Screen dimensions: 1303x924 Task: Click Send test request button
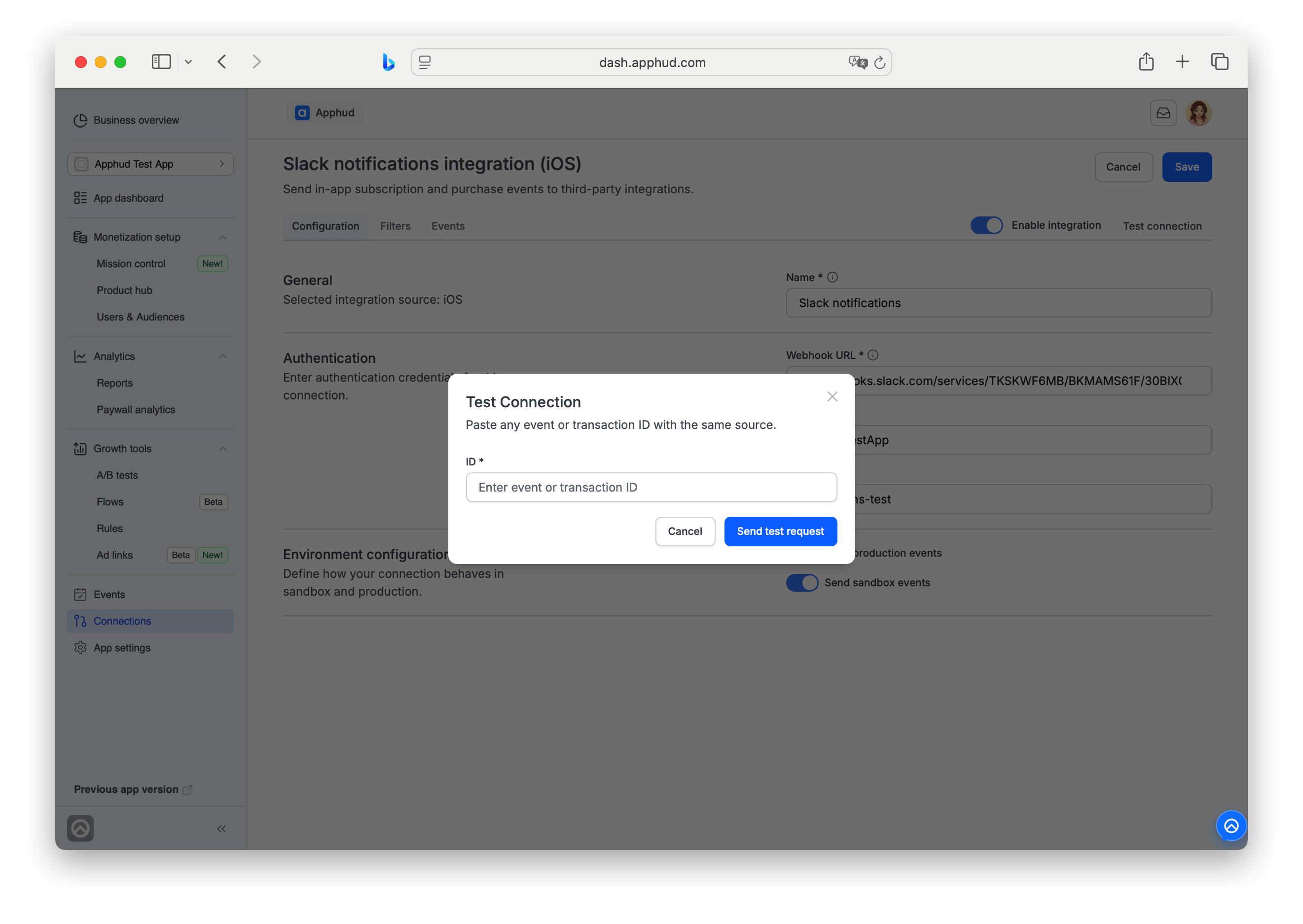click(780, 532)
